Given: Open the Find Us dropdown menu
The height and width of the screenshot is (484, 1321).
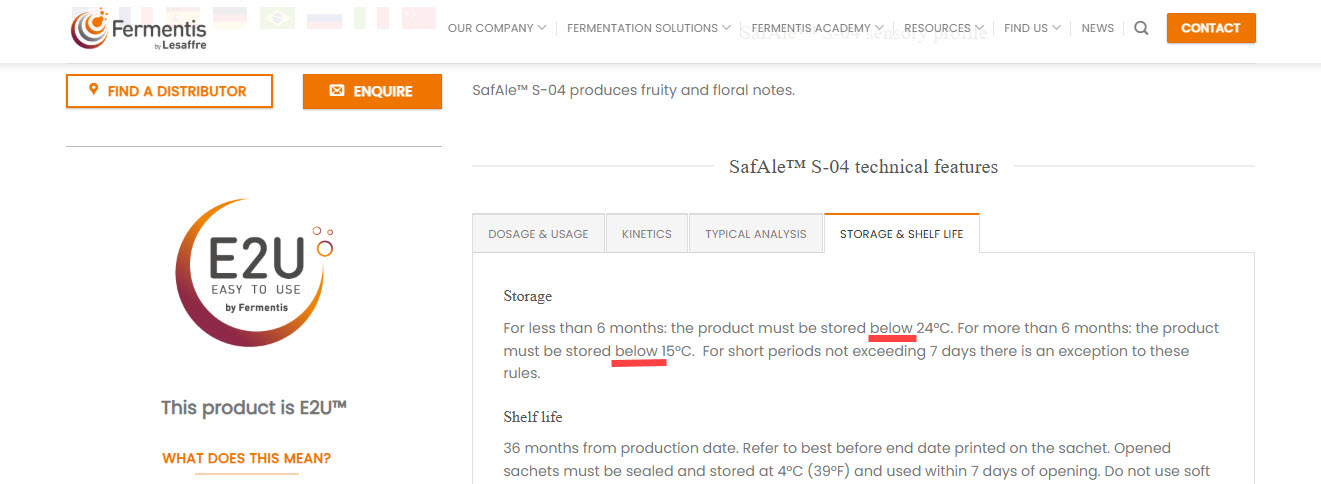Looking at the screenshot, I should 1031,28.
